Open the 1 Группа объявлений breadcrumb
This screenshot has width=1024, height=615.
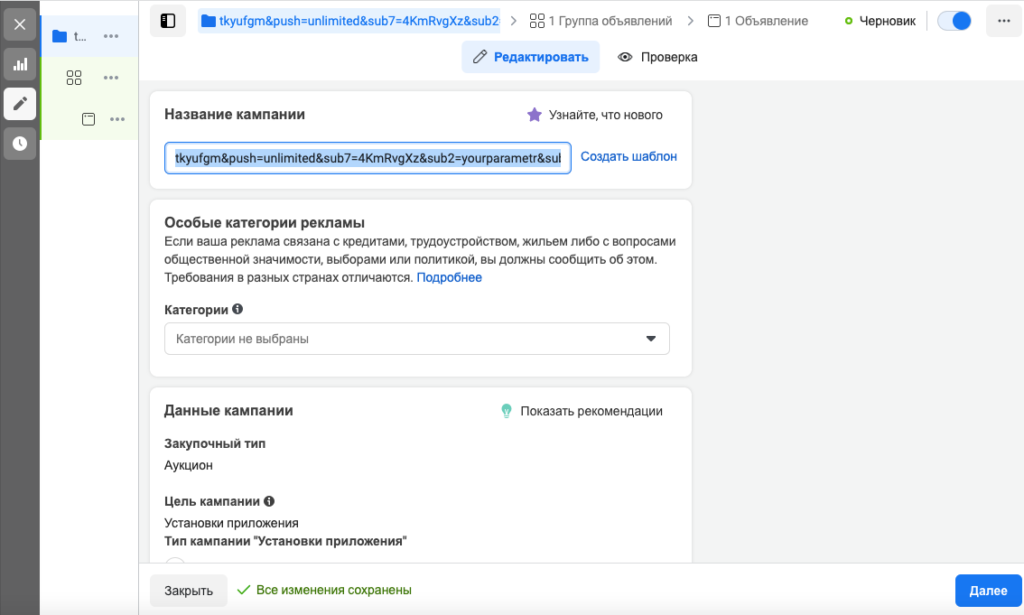pos(601,21)
